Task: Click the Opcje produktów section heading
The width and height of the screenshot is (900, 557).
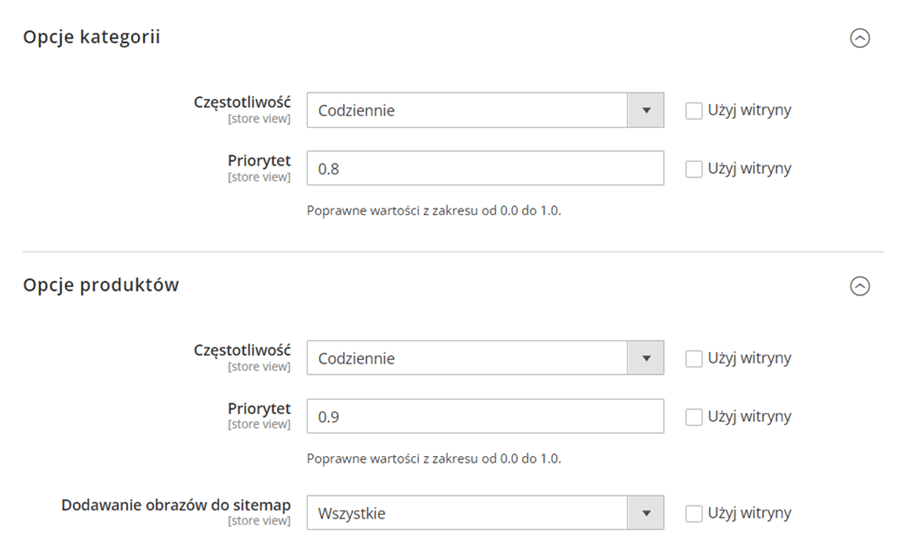Action: click(101, 285)
